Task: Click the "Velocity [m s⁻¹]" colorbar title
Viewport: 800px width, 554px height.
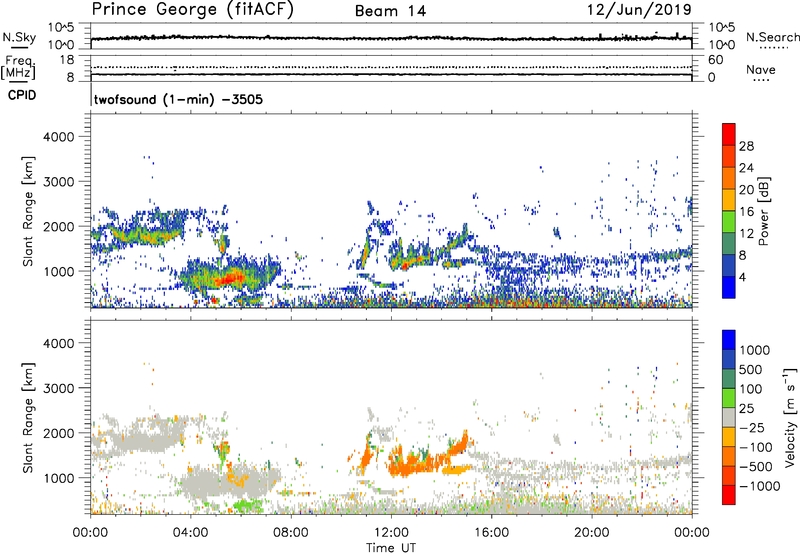Action: click(790, 417)
